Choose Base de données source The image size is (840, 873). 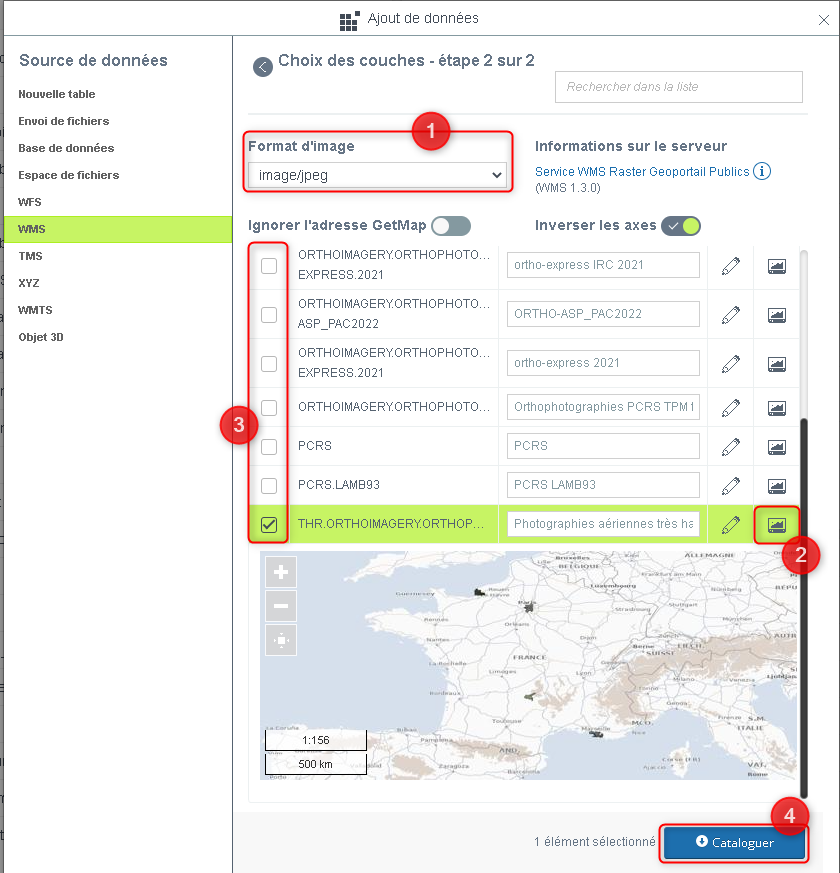coord(66,148)
